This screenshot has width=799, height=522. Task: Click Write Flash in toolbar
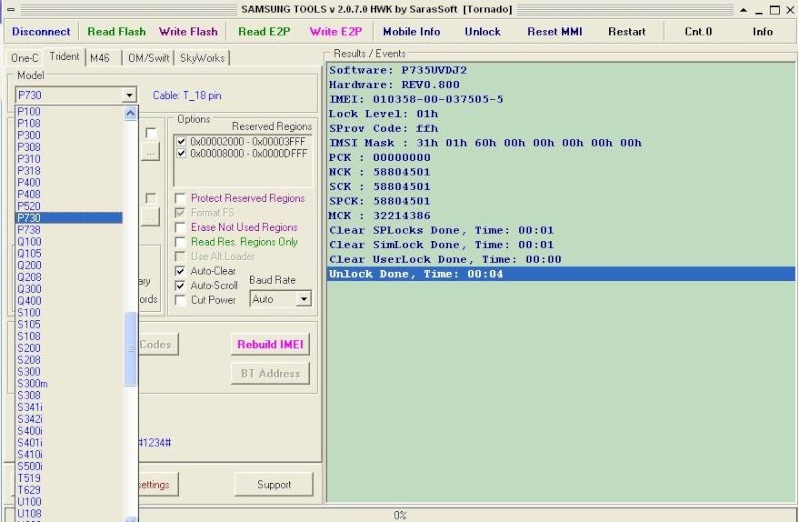(x=188, y=32)
